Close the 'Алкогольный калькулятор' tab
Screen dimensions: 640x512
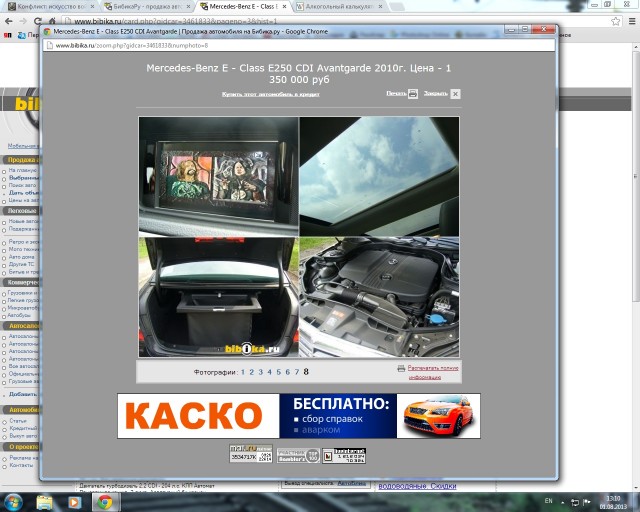[x=380, y=7]
